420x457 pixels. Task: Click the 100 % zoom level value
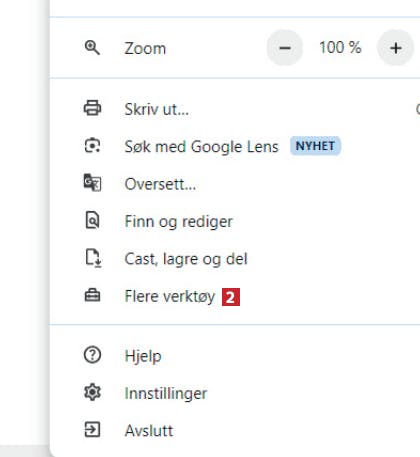click(340, 48)
